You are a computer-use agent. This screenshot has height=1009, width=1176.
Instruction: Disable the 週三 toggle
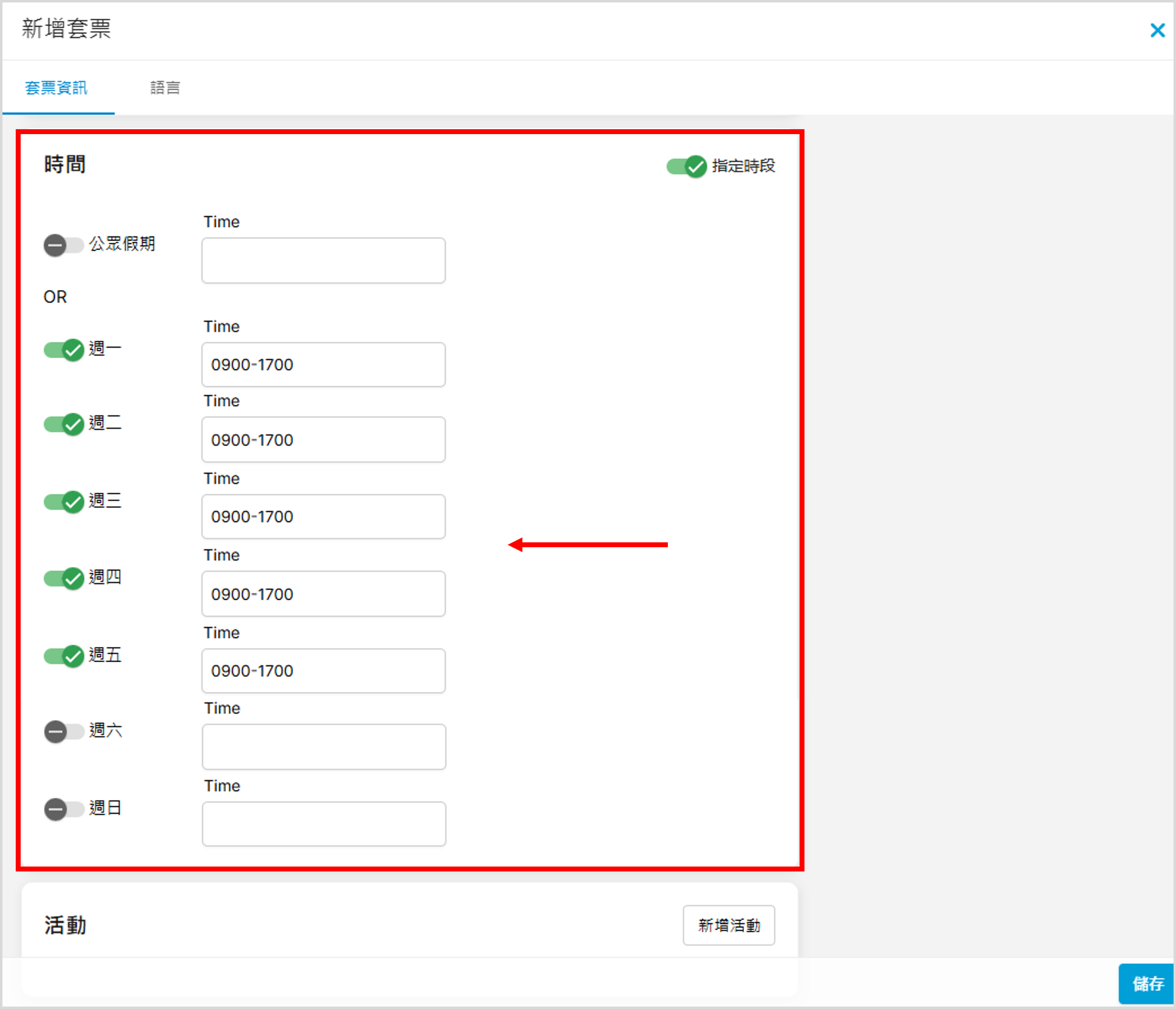(x=63, y=502)
